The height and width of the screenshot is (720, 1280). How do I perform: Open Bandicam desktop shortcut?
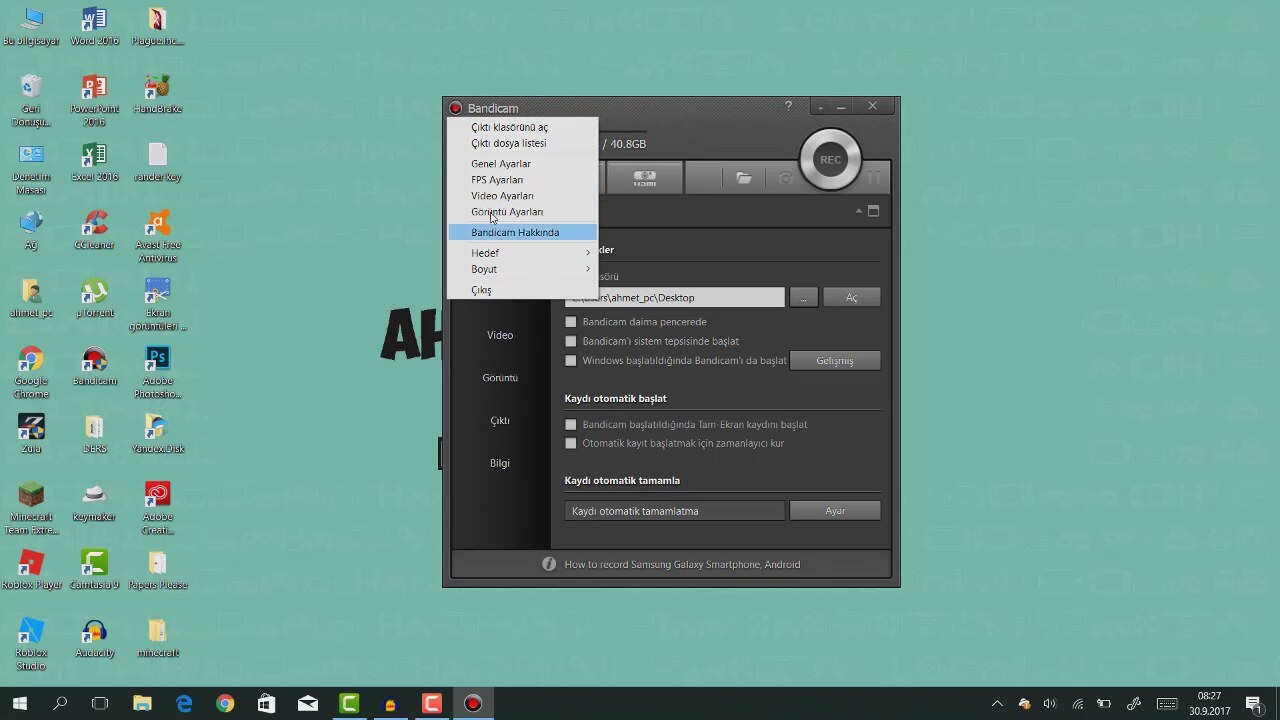pos(94,367)
